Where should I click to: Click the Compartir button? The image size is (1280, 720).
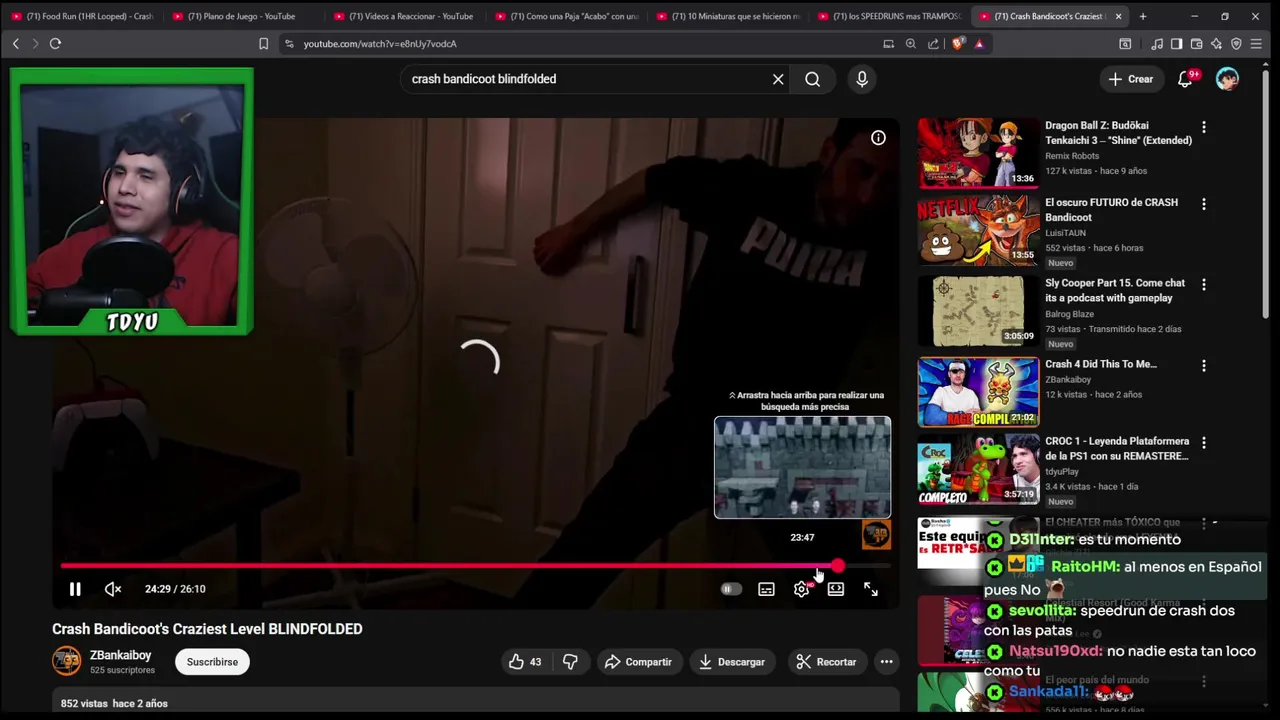(x=637, y=662)
